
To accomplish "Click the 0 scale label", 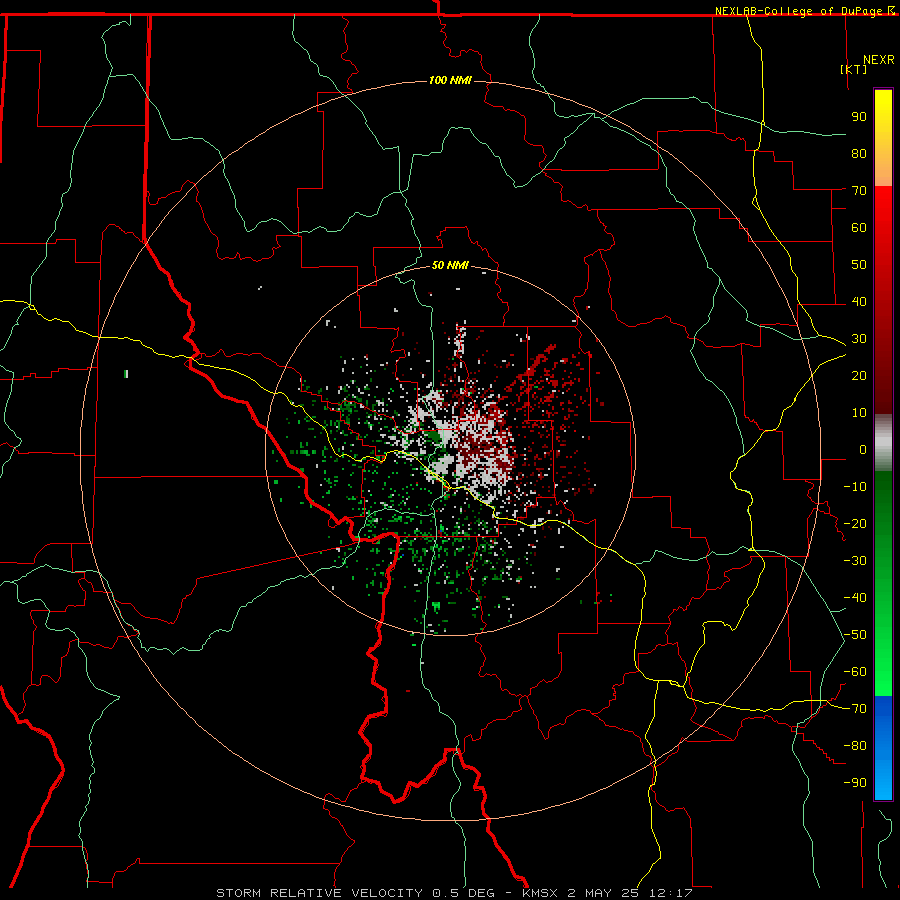I will pos(863,450).
